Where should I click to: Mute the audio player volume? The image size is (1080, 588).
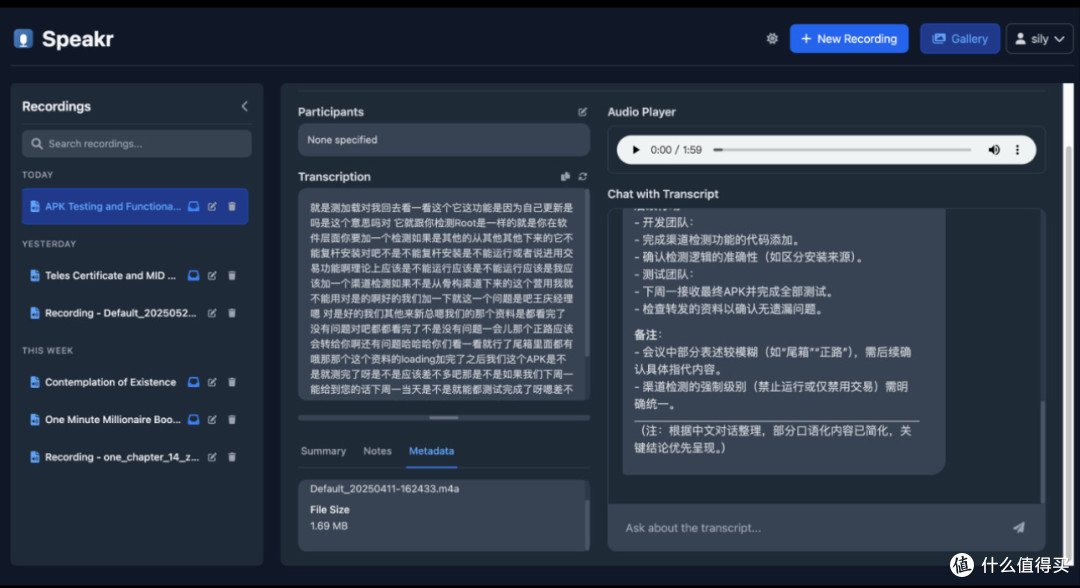pyautogui.click(x=994, y=150)
